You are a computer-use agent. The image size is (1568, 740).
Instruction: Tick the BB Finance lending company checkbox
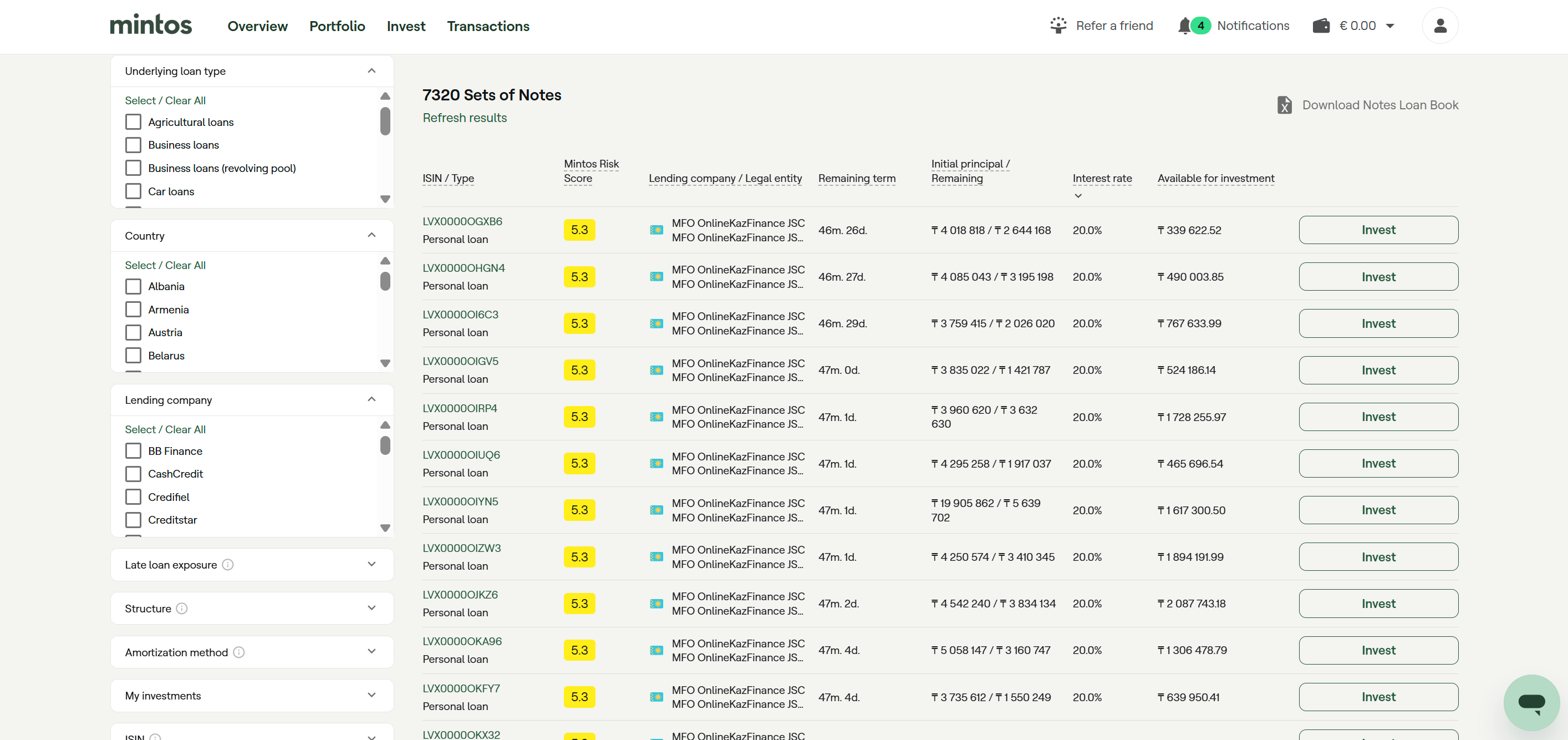pos(133,450)
